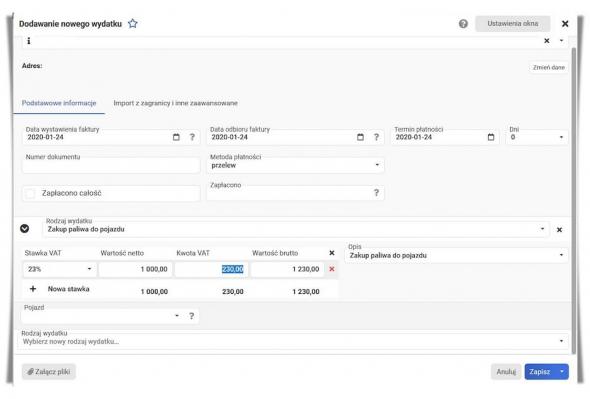This screenshot has height=399, width=590.
Task: Click the Wartość brutto column header
Action: pyautogui.click(x=275, y=253)
